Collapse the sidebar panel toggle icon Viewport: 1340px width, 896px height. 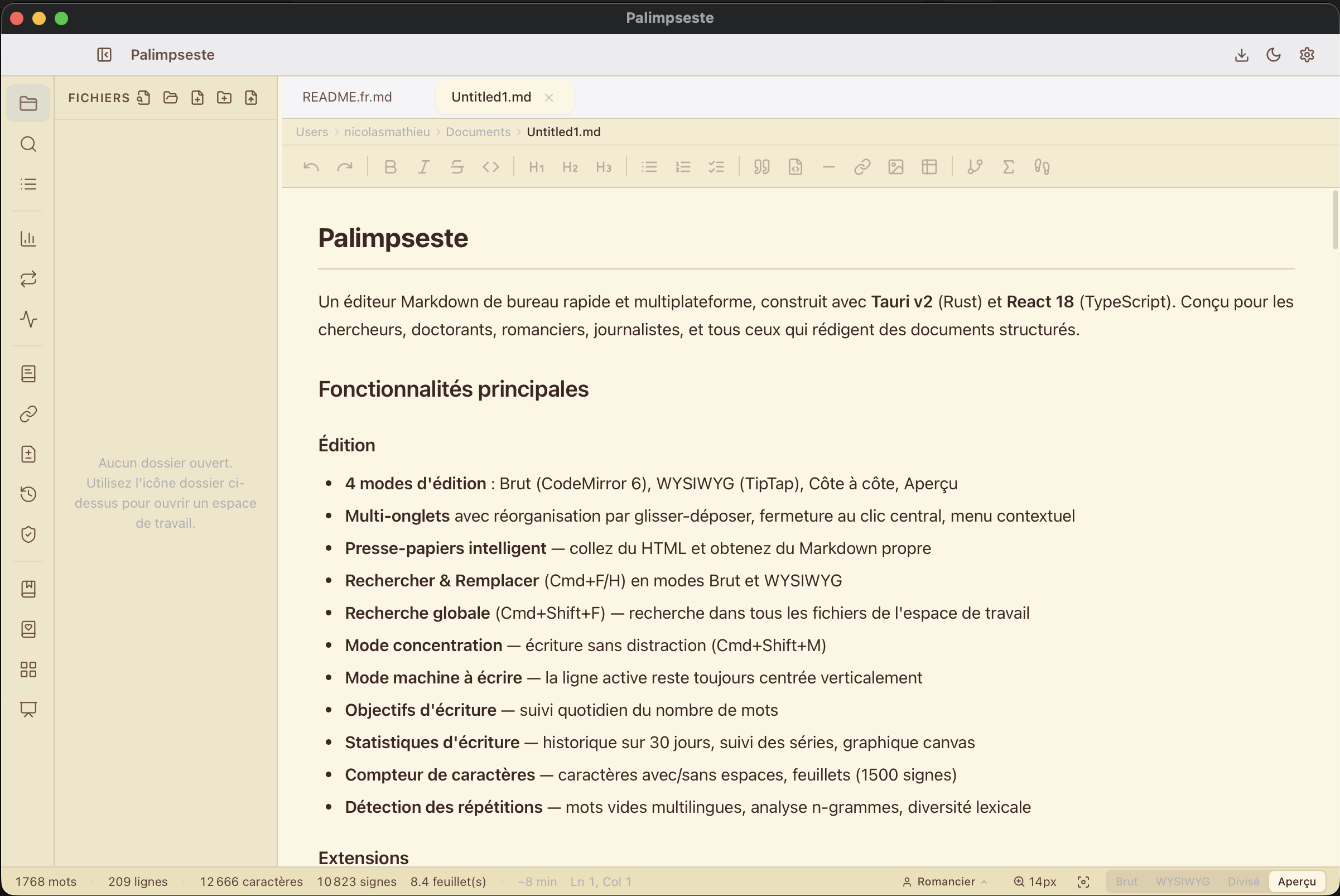click(x=104, y=55)
